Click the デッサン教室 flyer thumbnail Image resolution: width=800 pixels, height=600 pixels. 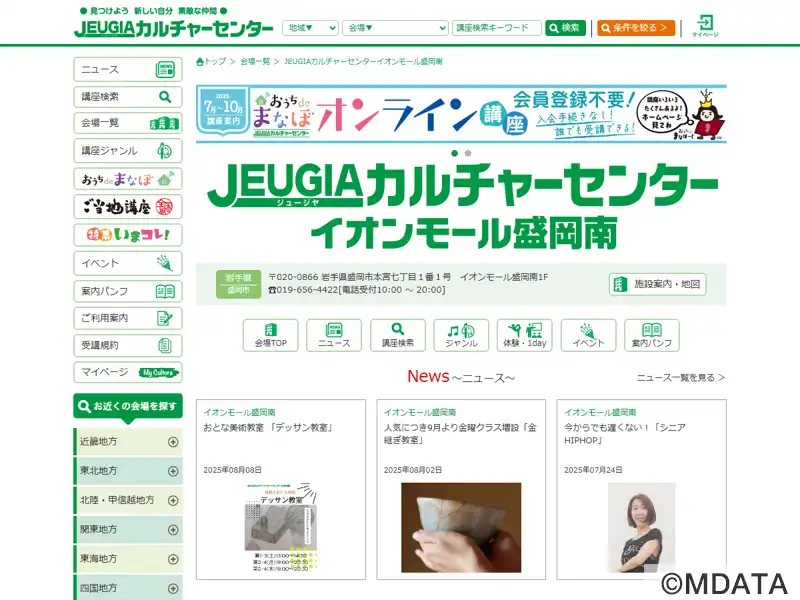click(281, 527)
